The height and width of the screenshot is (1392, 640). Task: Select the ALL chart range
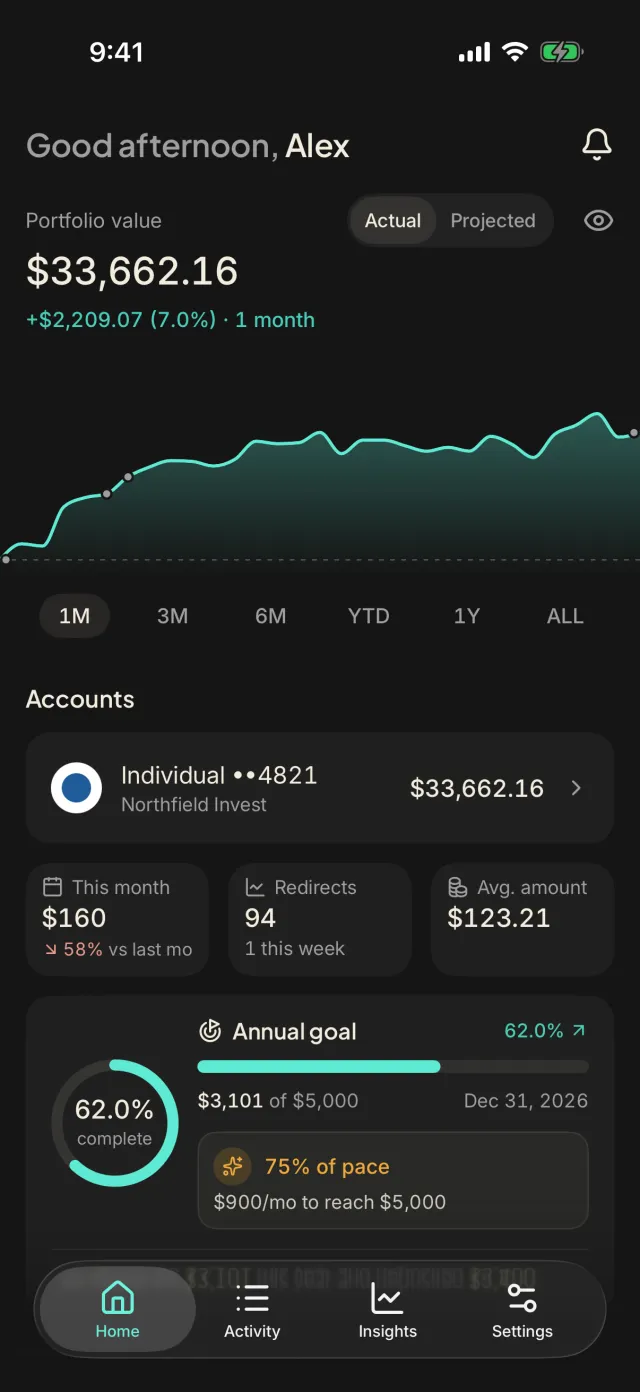[x=565, y=616]
